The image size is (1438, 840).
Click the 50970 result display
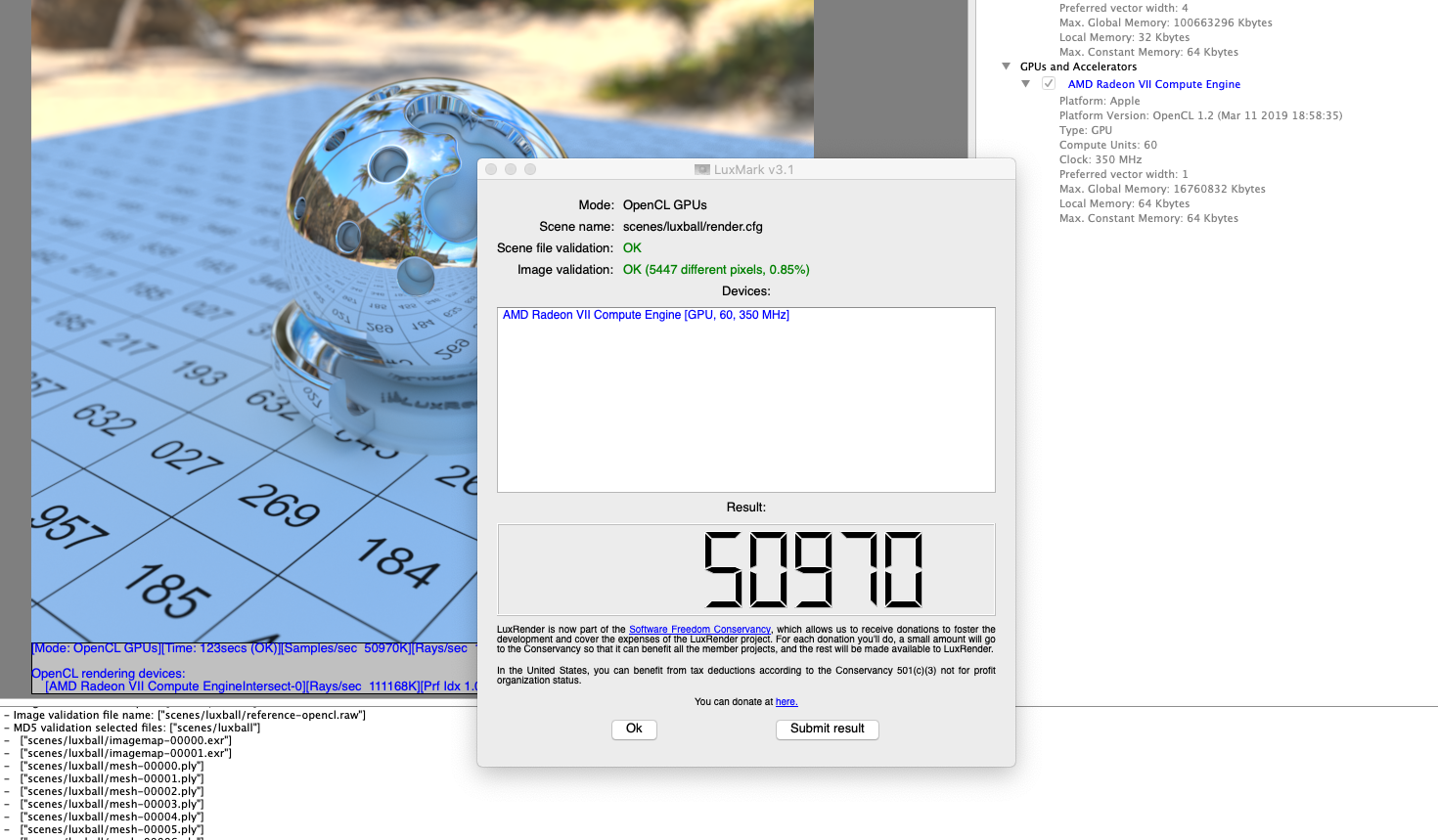tap(745, 569)
